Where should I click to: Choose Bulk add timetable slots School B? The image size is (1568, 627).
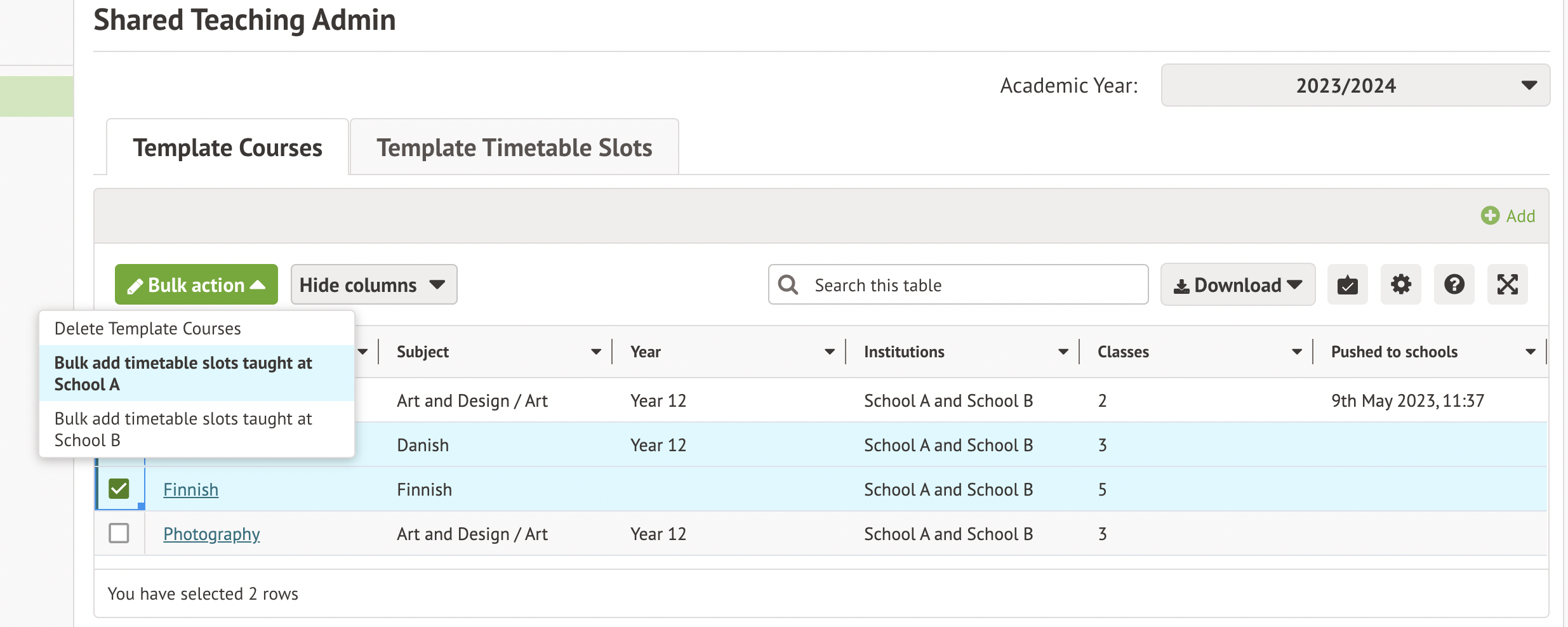pos(183,429)
